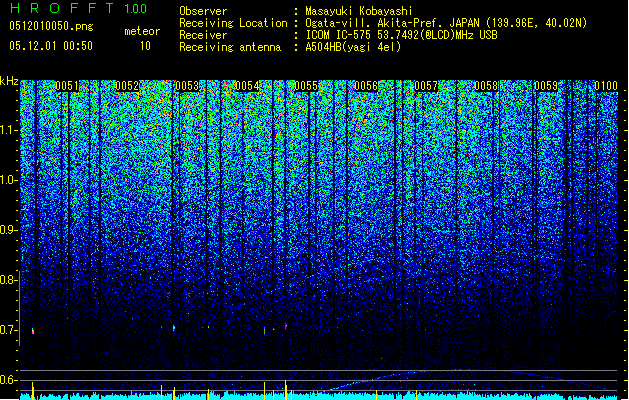Click the meteor count value 10
The width and height of the screenshot is (629, 400).
coord(145,46)
